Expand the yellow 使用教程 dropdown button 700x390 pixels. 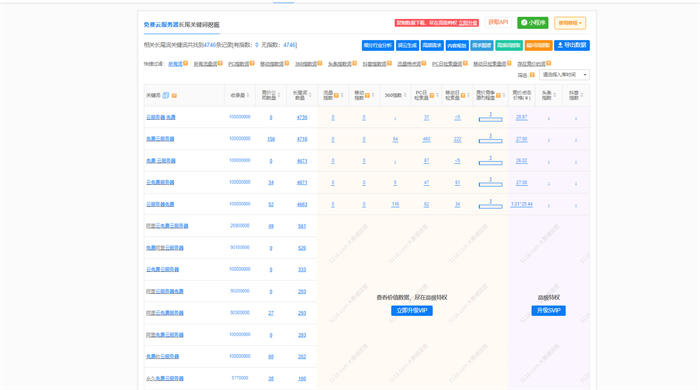point(570,23)
